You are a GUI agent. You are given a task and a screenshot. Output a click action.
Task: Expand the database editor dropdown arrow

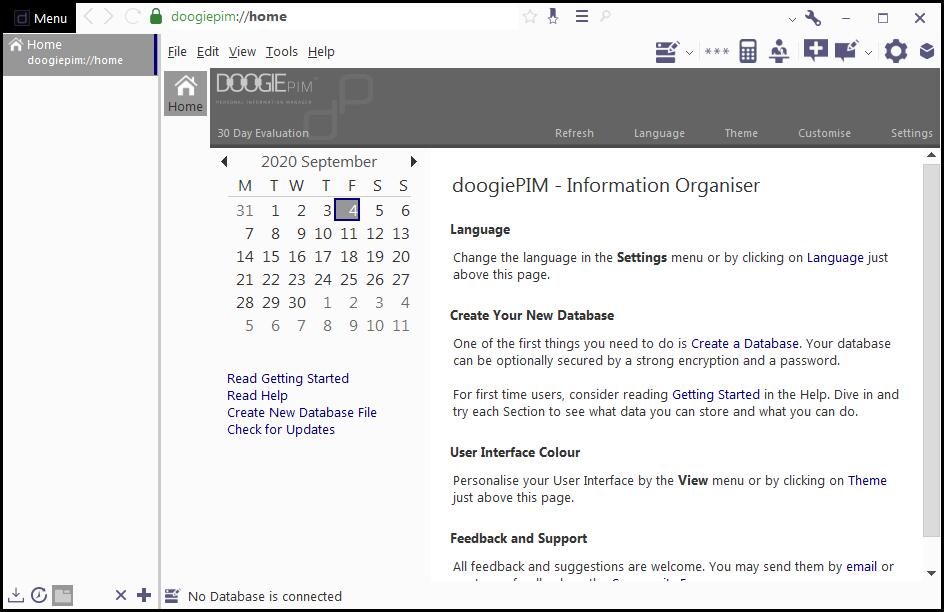[x=689, y=52]
